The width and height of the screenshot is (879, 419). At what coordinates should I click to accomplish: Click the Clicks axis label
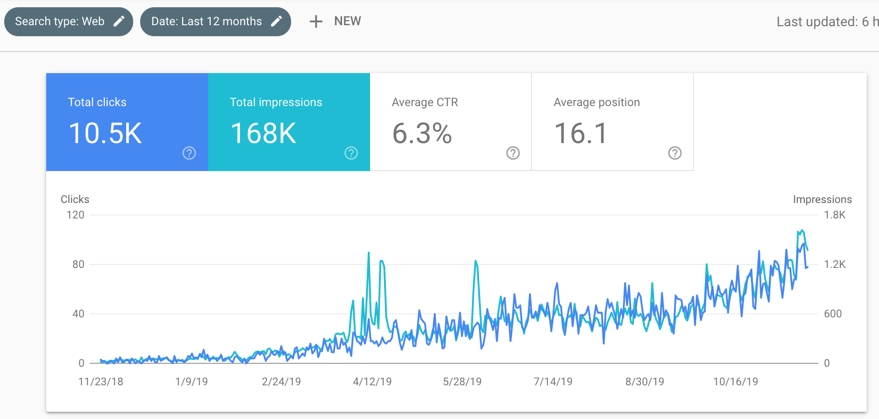point(75,199)
